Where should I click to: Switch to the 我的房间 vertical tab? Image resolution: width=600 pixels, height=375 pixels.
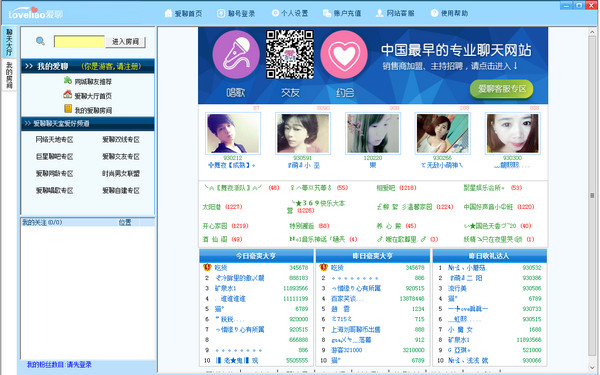pos(9,75)
